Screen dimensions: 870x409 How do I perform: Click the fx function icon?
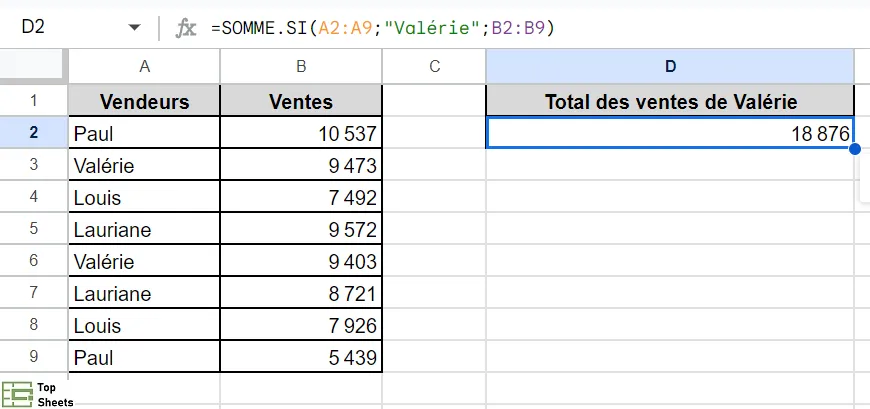(x=186, y=28)
